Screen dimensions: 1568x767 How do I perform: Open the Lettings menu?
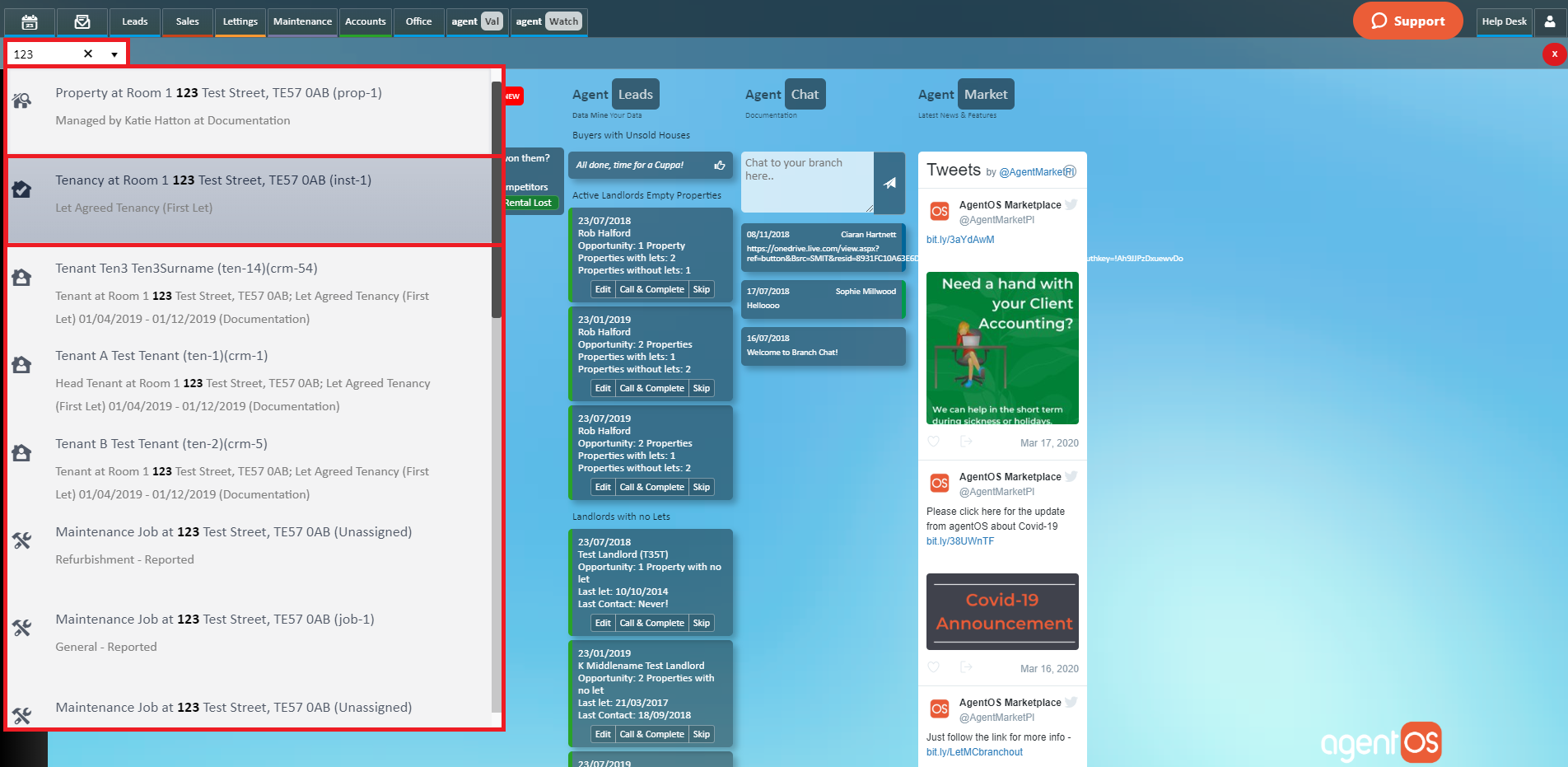point(240,22)
